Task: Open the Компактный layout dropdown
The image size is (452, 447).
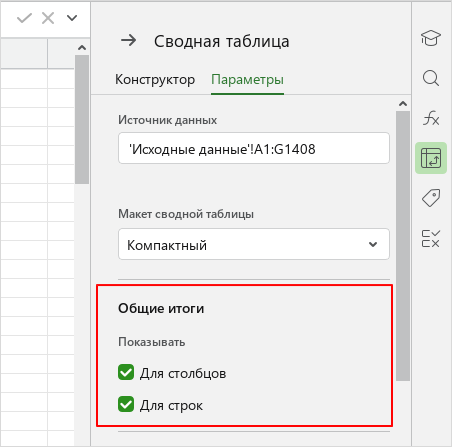Action: coord(254,244)
